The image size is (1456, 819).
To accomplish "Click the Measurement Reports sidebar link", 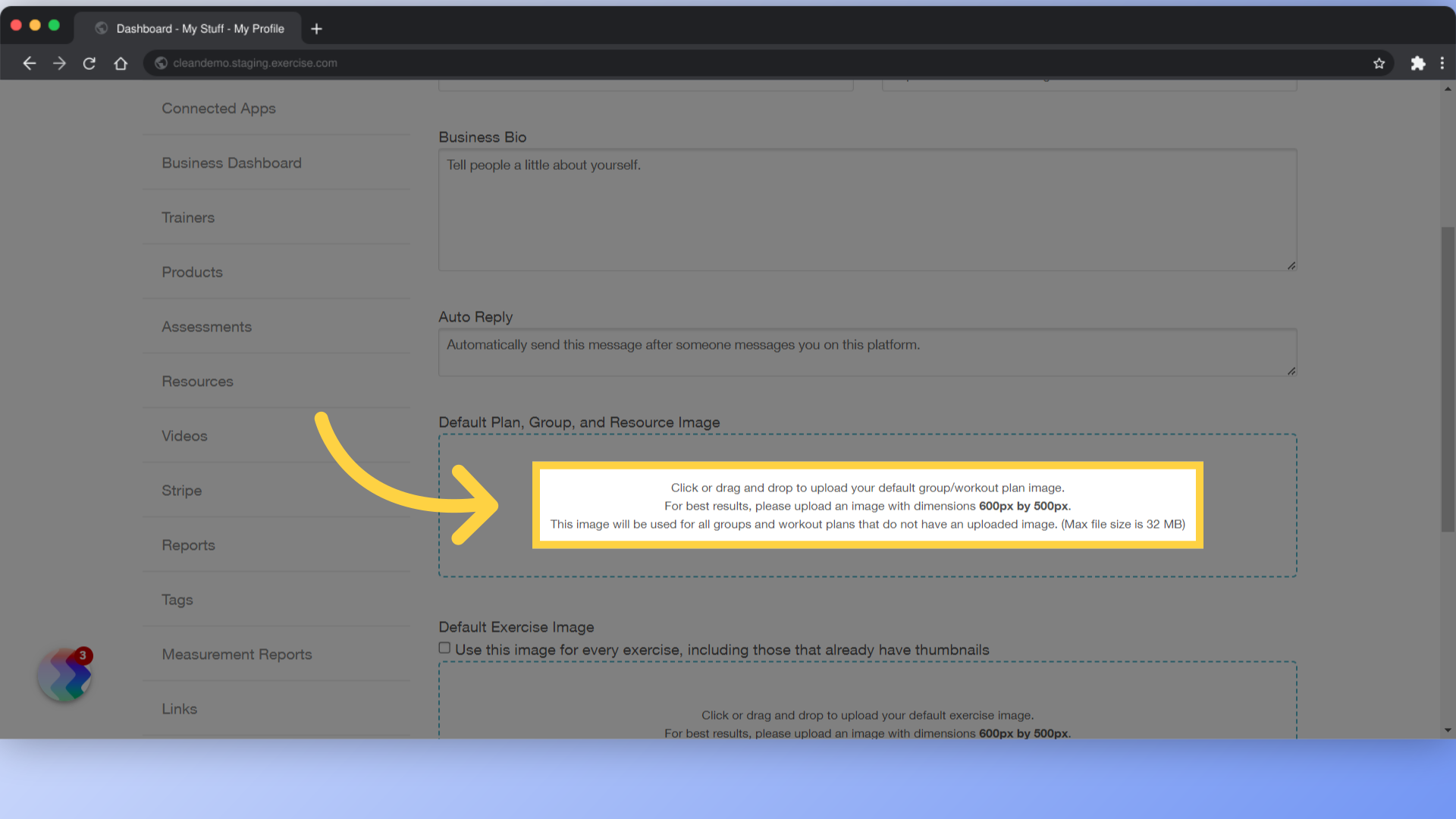I will [x=237, y=654].
